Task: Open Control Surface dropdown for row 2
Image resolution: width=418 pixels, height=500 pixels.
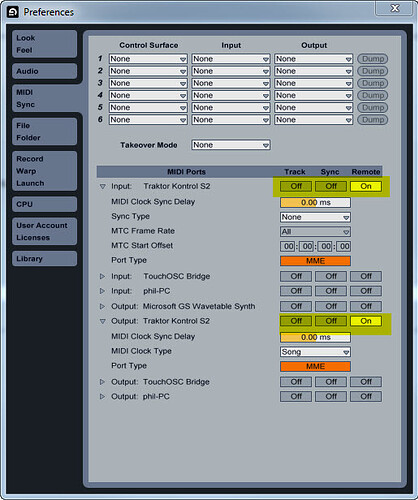Action: [x=148, y=71]
